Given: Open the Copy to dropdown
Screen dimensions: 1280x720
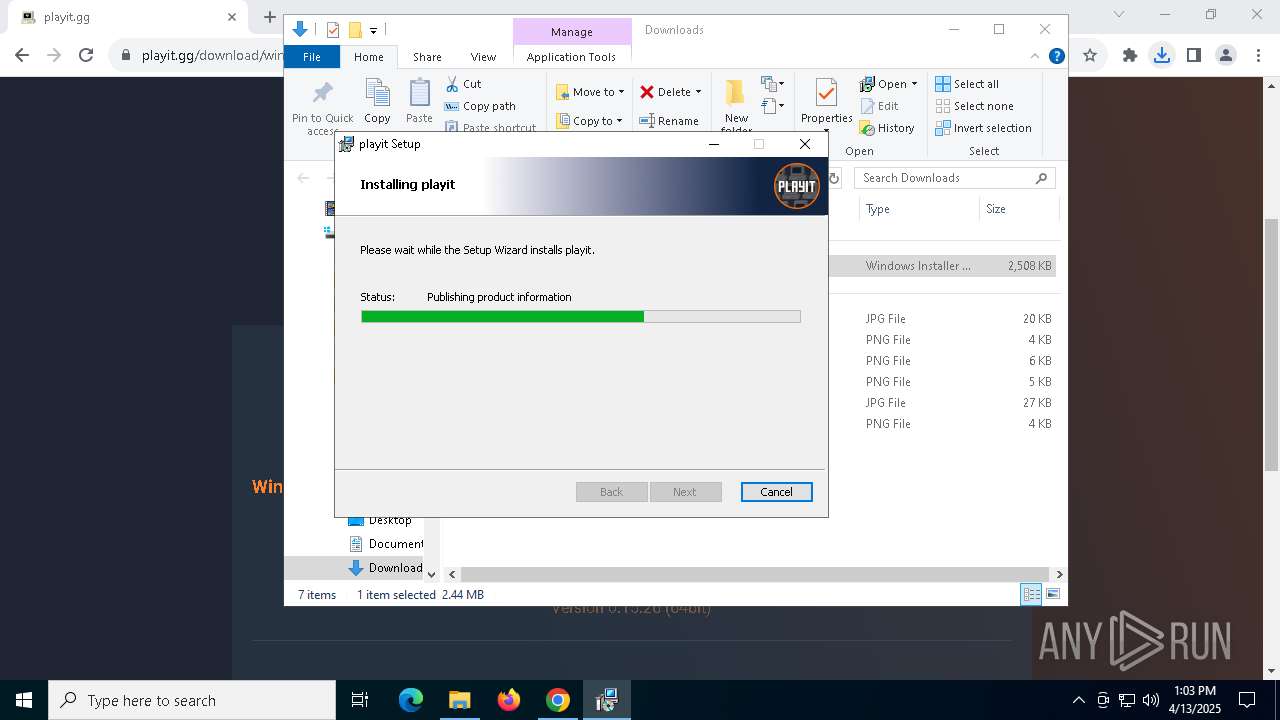Looking at the screenshot, I should [590, 121].
